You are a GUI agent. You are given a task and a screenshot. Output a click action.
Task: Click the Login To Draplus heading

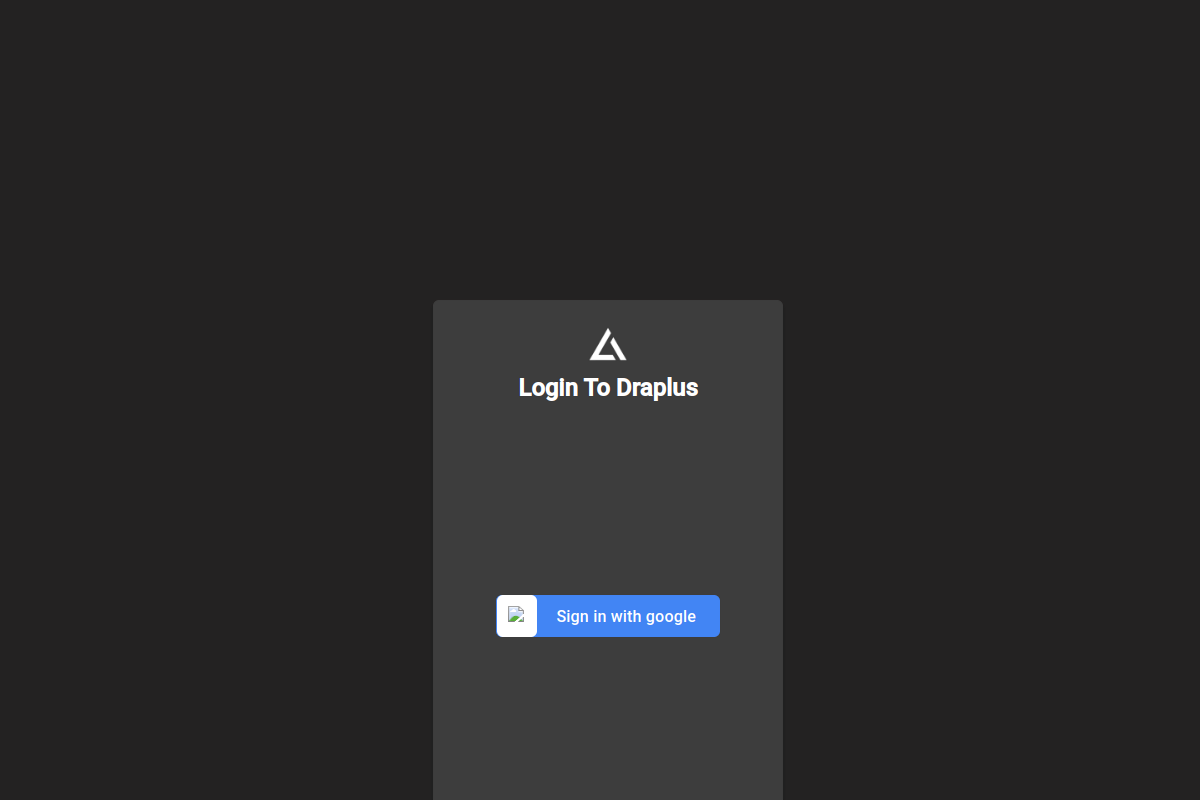(x=608, y=387)
